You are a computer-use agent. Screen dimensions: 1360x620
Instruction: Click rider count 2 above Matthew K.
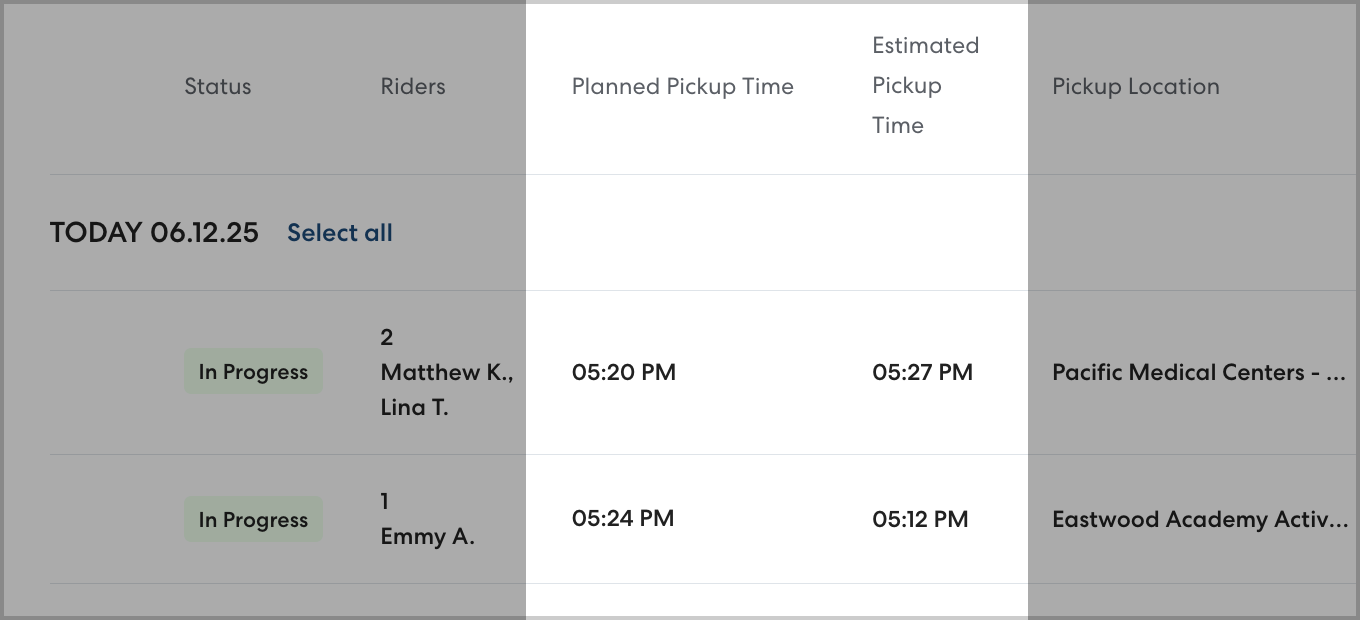[387, 337]
